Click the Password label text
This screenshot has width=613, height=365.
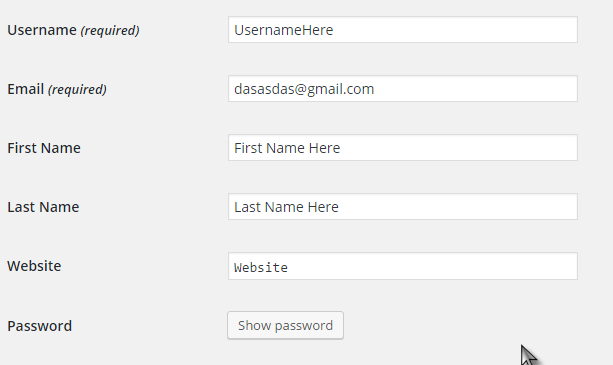[x=39, y=326]
